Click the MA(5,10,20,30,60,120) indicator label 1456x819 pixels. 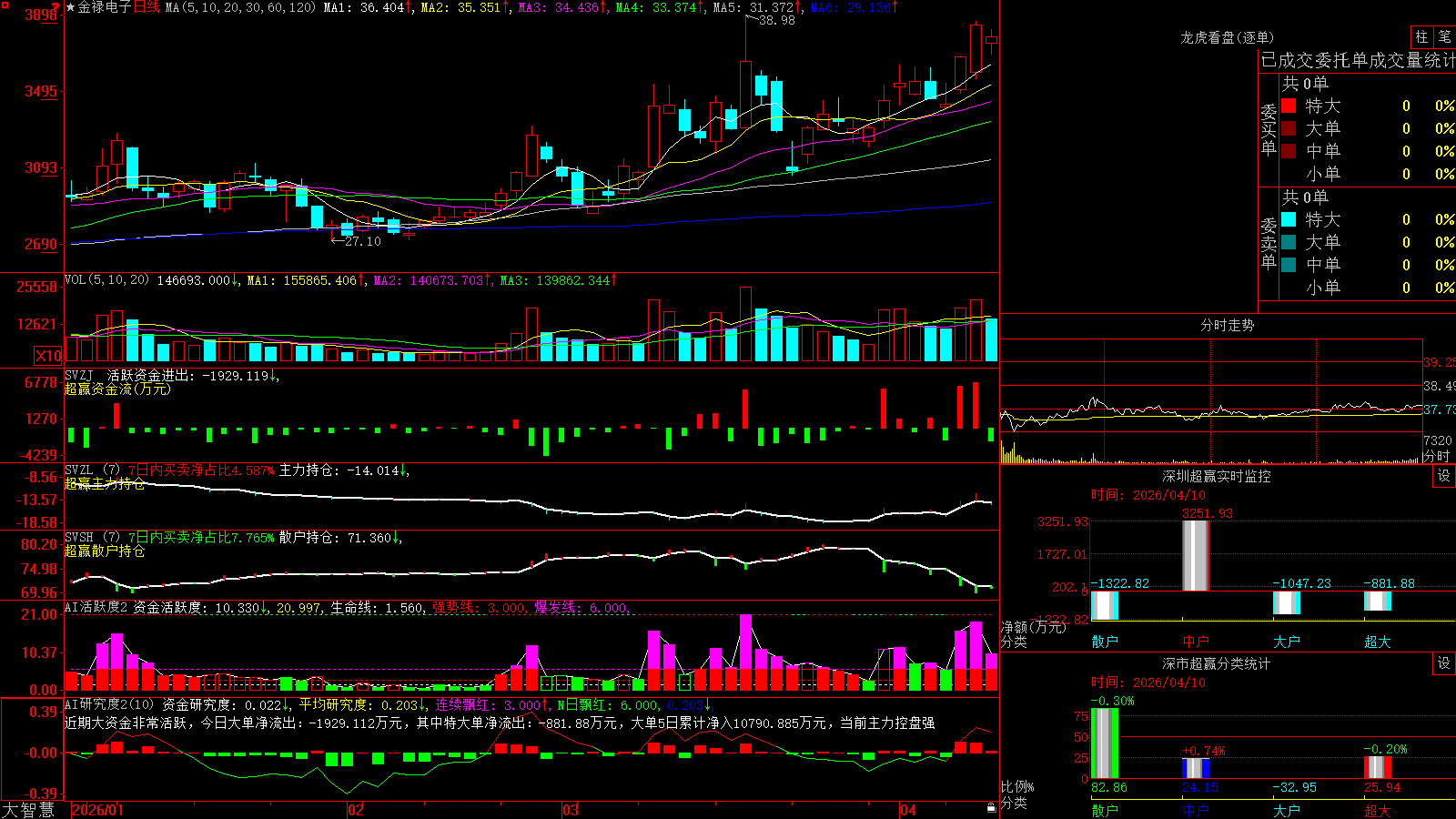point(240,7)
